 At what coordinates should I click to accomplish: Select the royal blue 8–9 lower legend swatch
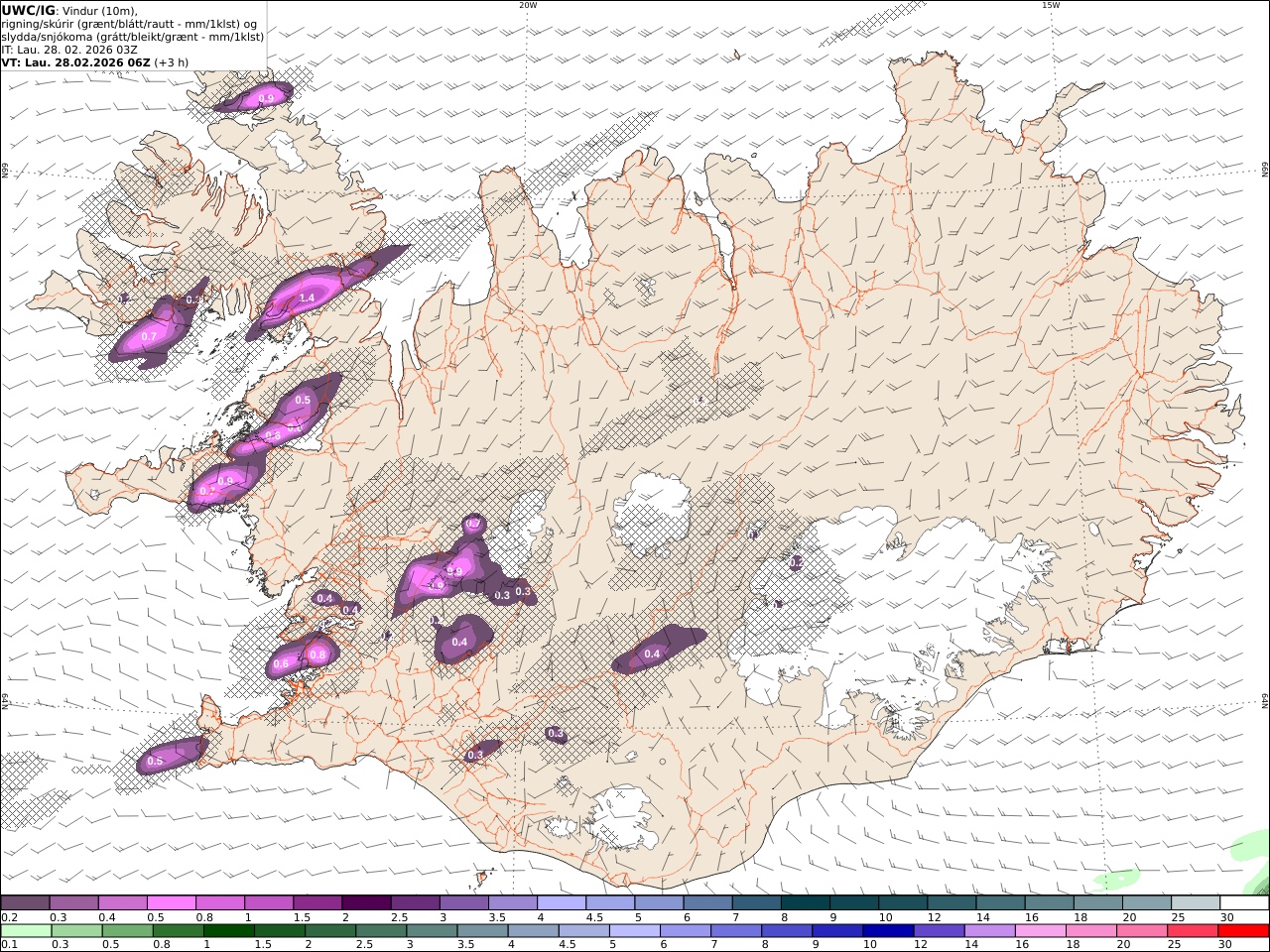pos(786,930)
